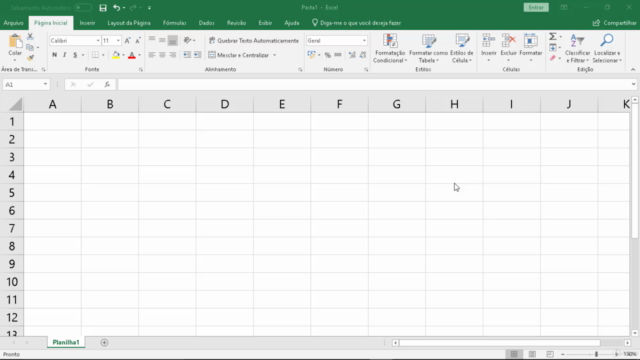Open Estilos de Célula
Image resolution: width=640 pixels, height=360 pixels.
coord(462,48)
